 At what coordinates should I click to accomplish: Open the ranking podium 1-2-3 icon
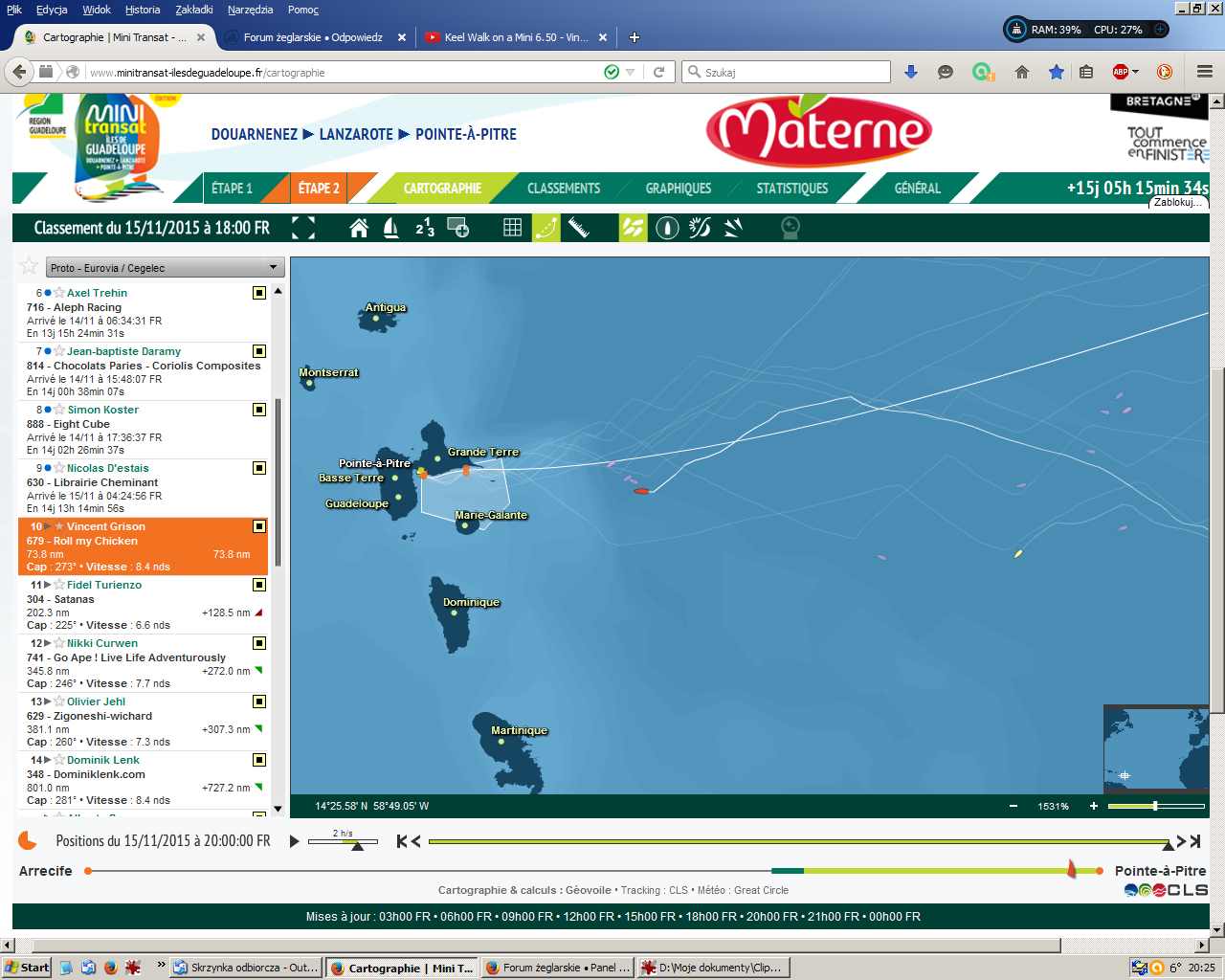[x=425, y=228]
